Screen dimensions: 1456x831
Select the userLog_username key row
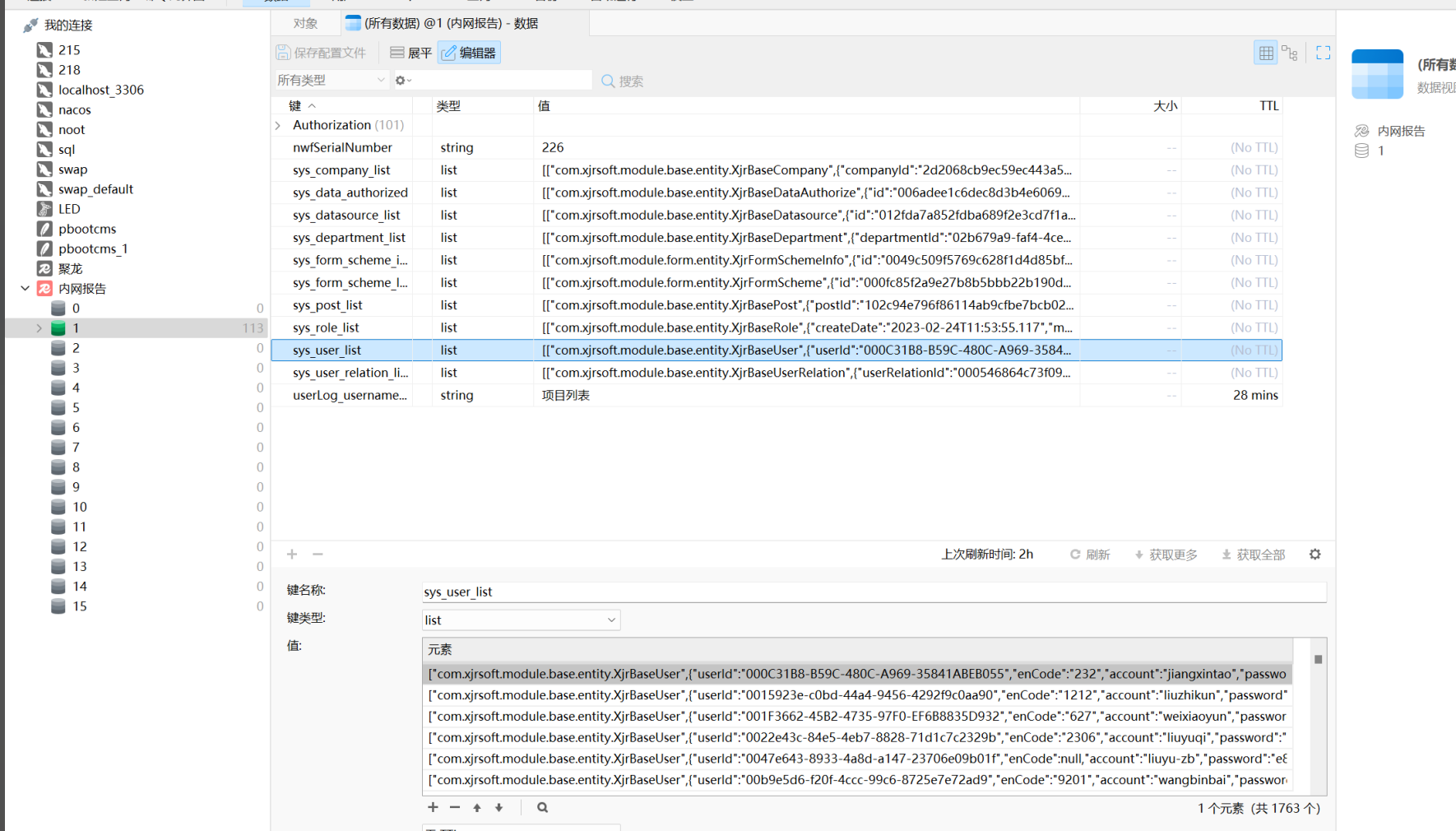click(777, 395)
